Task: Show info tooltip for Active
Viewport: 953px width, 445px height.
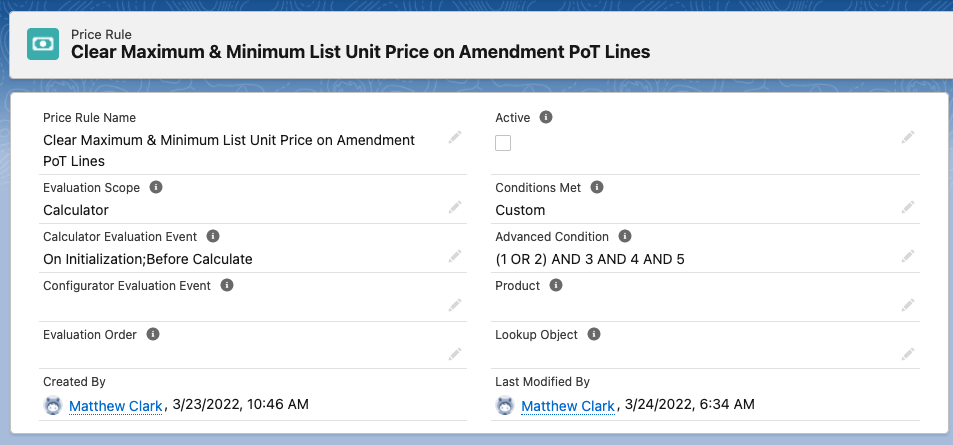Action: tap(546, 117)
